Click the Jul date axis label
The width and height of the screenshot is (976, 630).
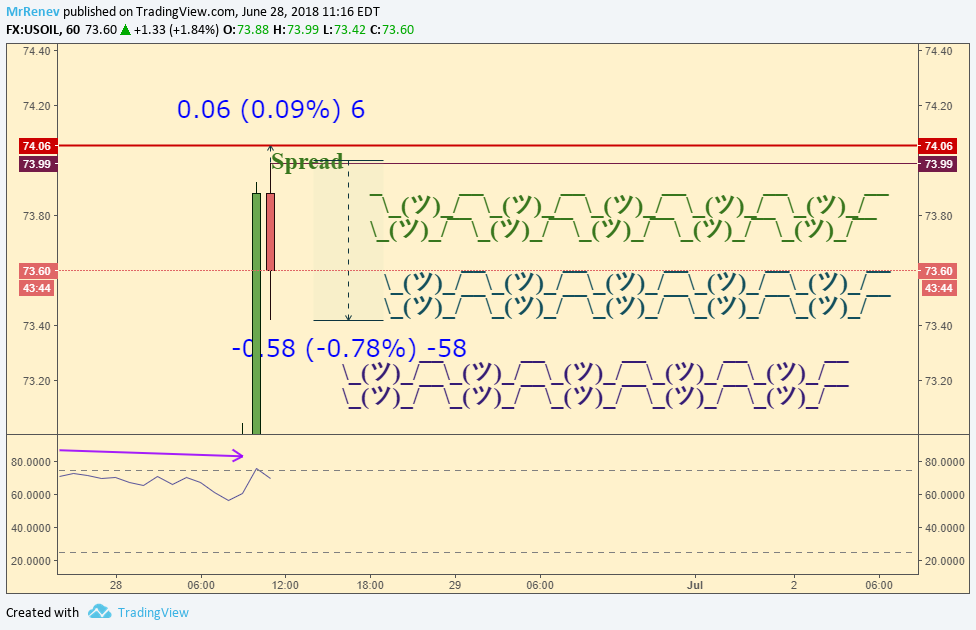(695, 585)
